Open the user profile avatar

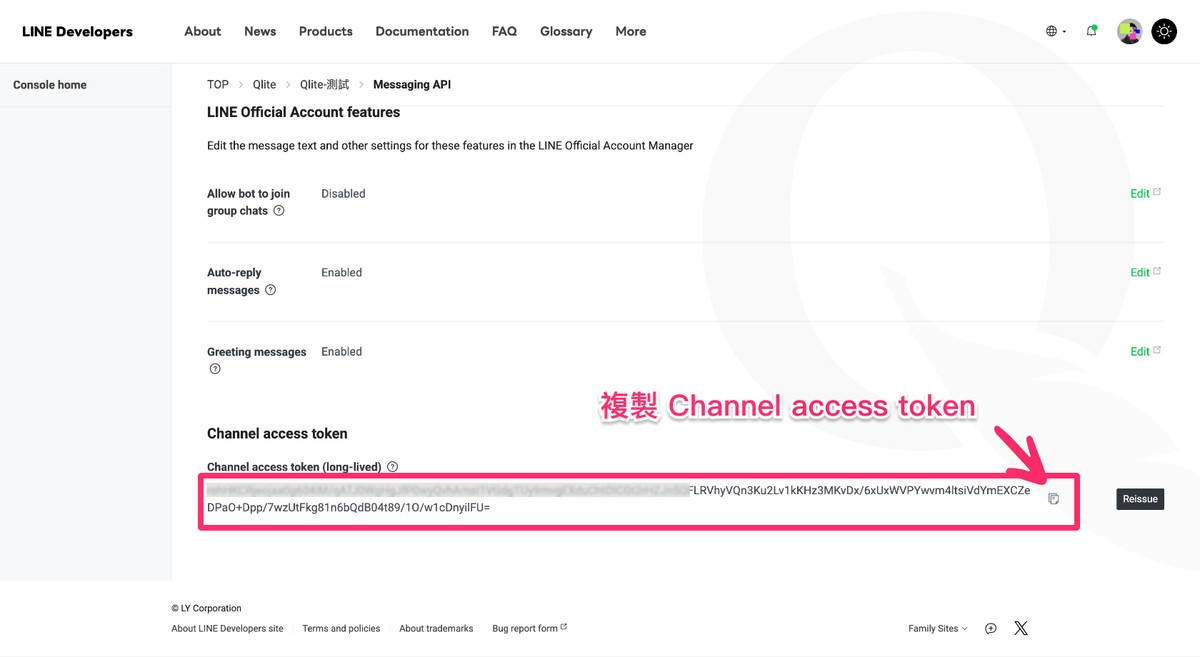(x=1130, y=32)
